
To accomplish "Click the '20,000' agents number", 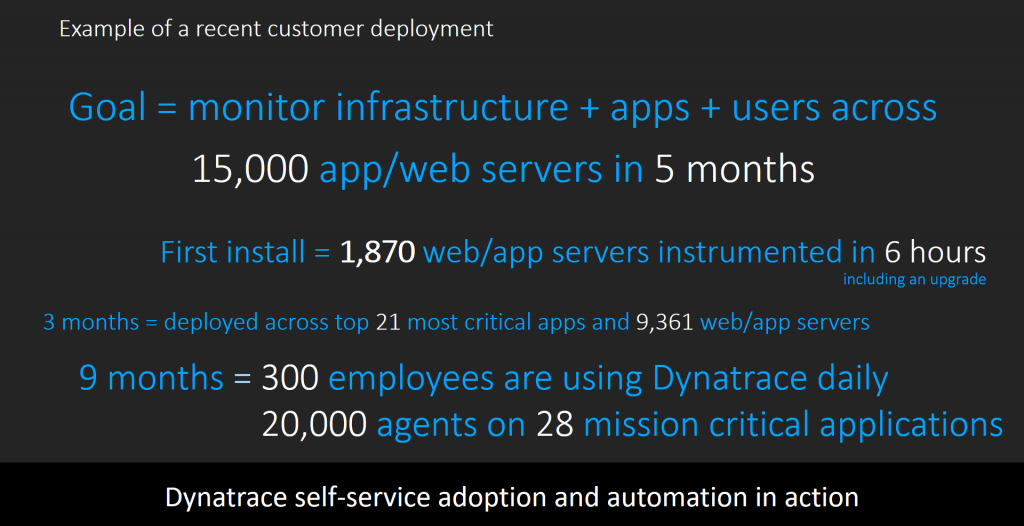I will click(314, 425).
